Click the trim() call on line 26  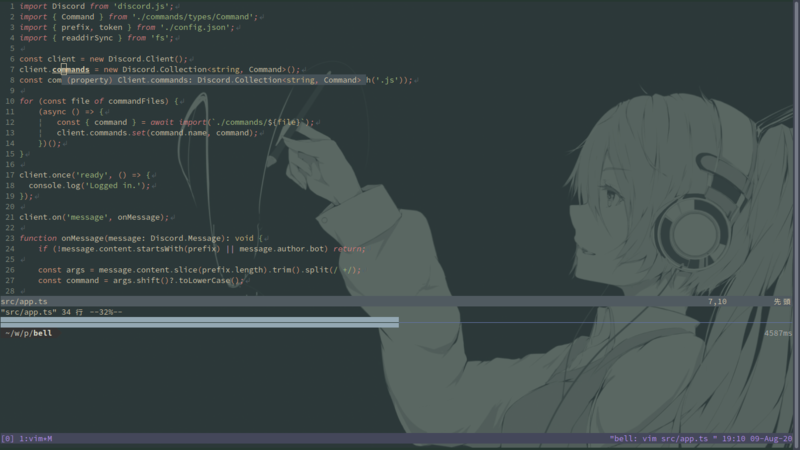(284, 270)
